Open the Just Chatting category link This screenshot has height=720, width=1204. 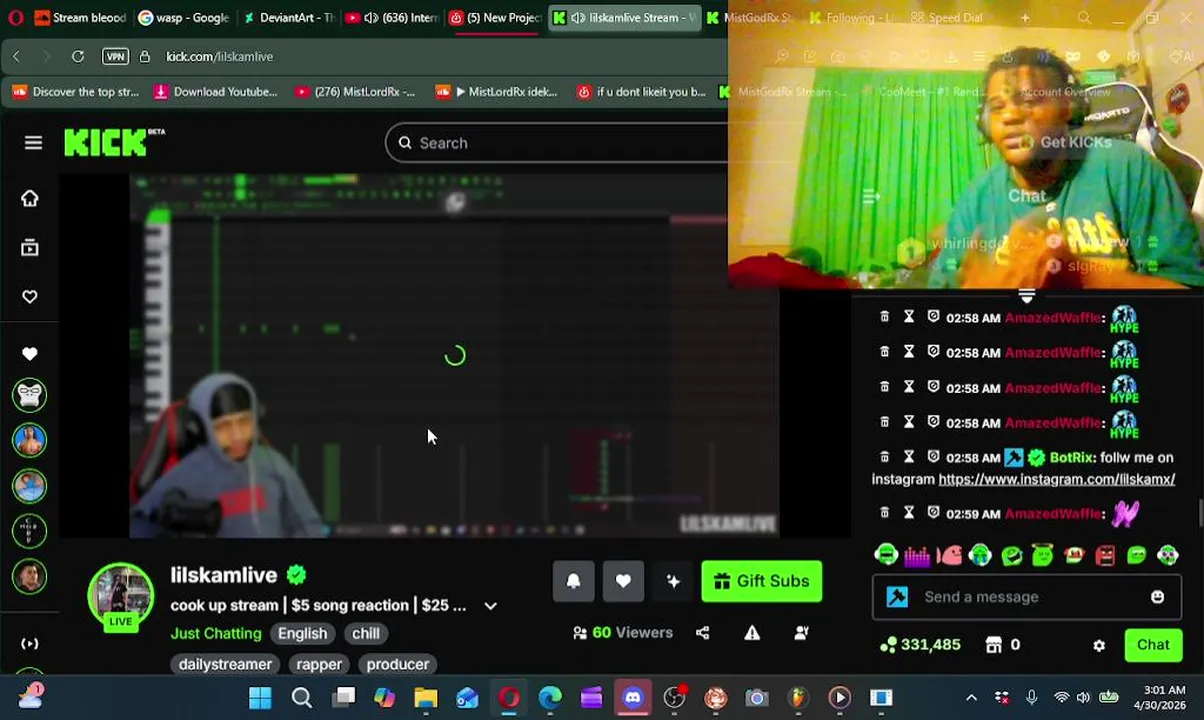(216, 633)
